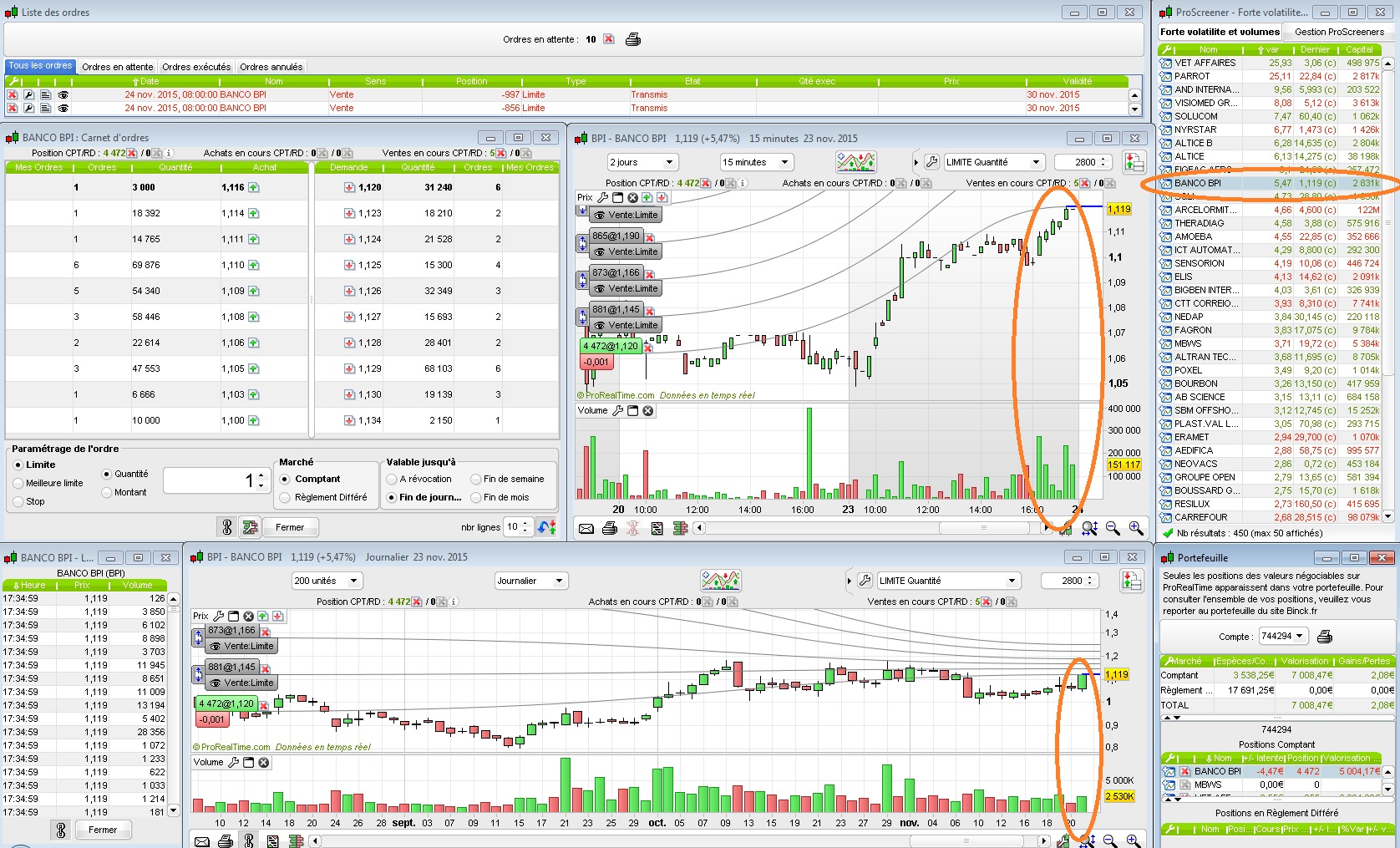The height and width of the screenshot is (848, 1400).
Task: Modify the -997 Limite order with its wrench icon
Action: pos(28,95)
